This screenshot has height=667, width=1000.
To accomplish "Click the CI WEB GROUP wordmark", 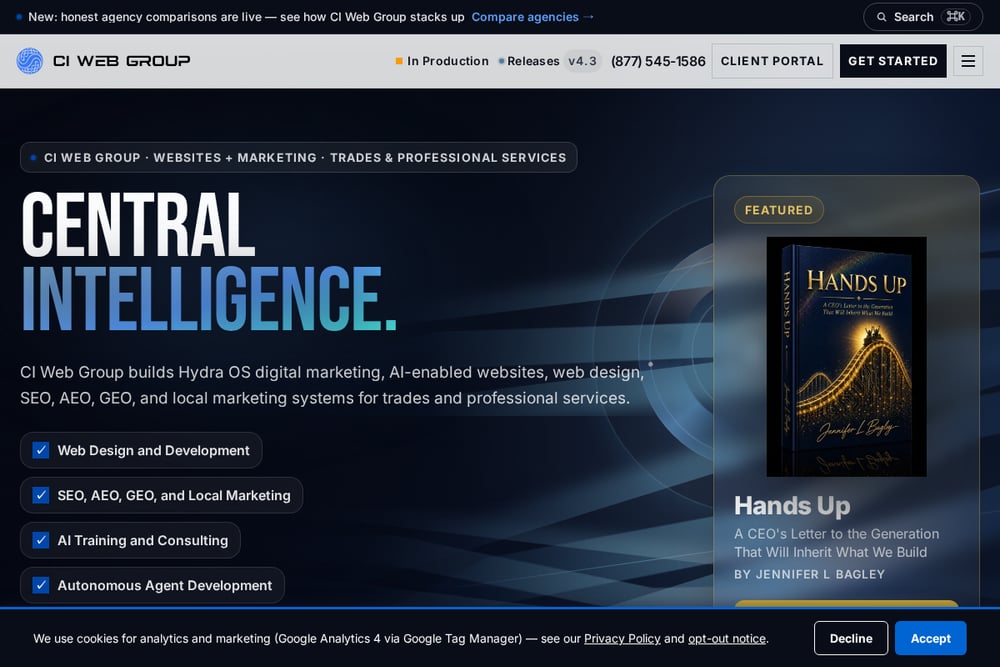I will tap(122, 61).
